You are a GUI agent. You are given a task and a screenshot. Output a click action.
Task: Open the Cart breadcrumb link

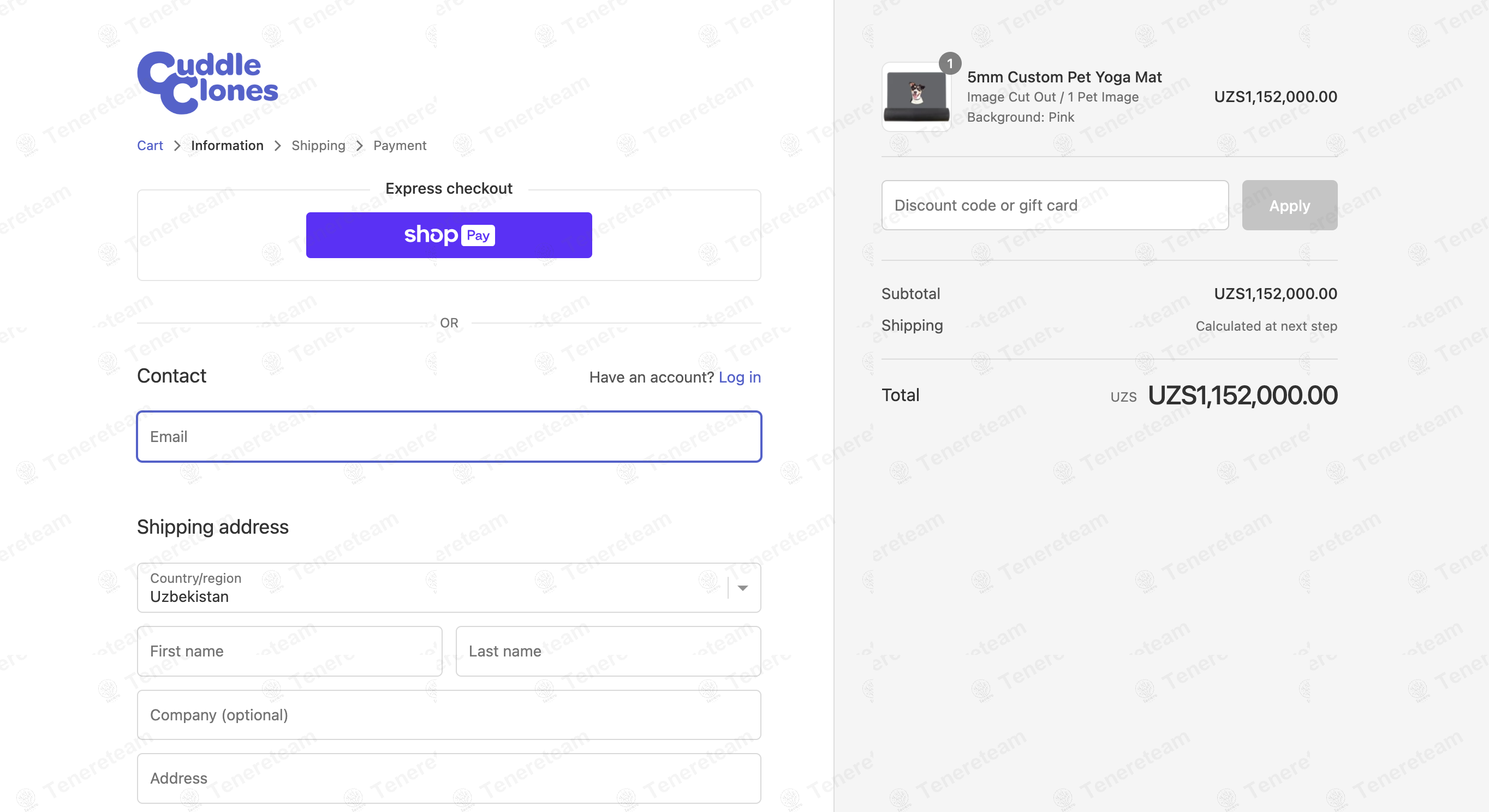pyautogui.click(x=150, y=146)
